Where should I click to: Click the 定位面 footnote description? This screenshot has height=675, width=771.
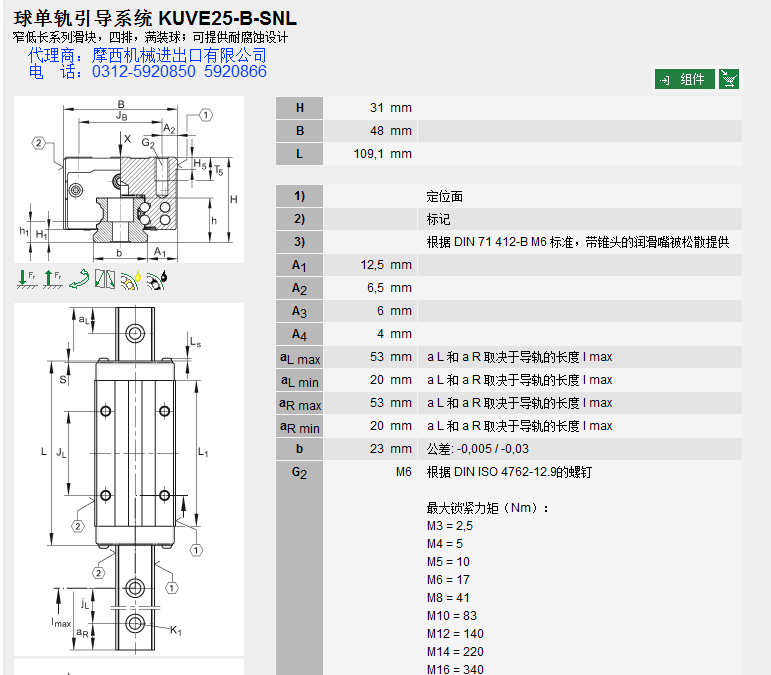[x=445, y=196]
